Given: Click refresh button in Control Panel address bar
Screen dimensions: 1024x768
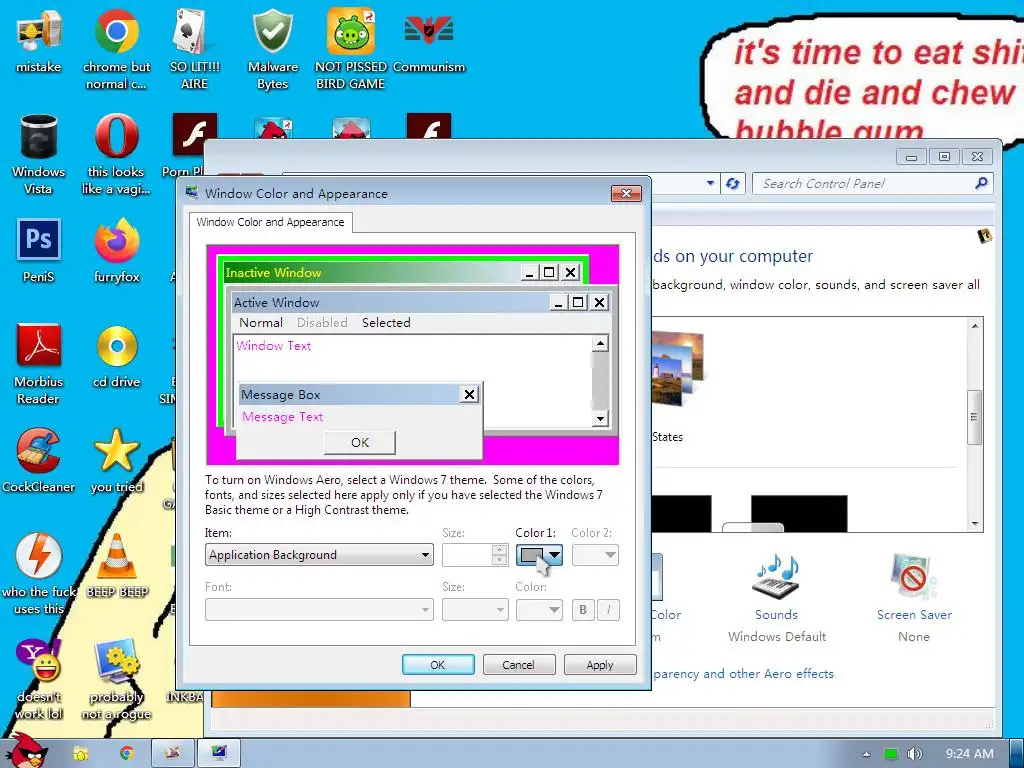Looking at the screenshot, I should pos(732,184).
